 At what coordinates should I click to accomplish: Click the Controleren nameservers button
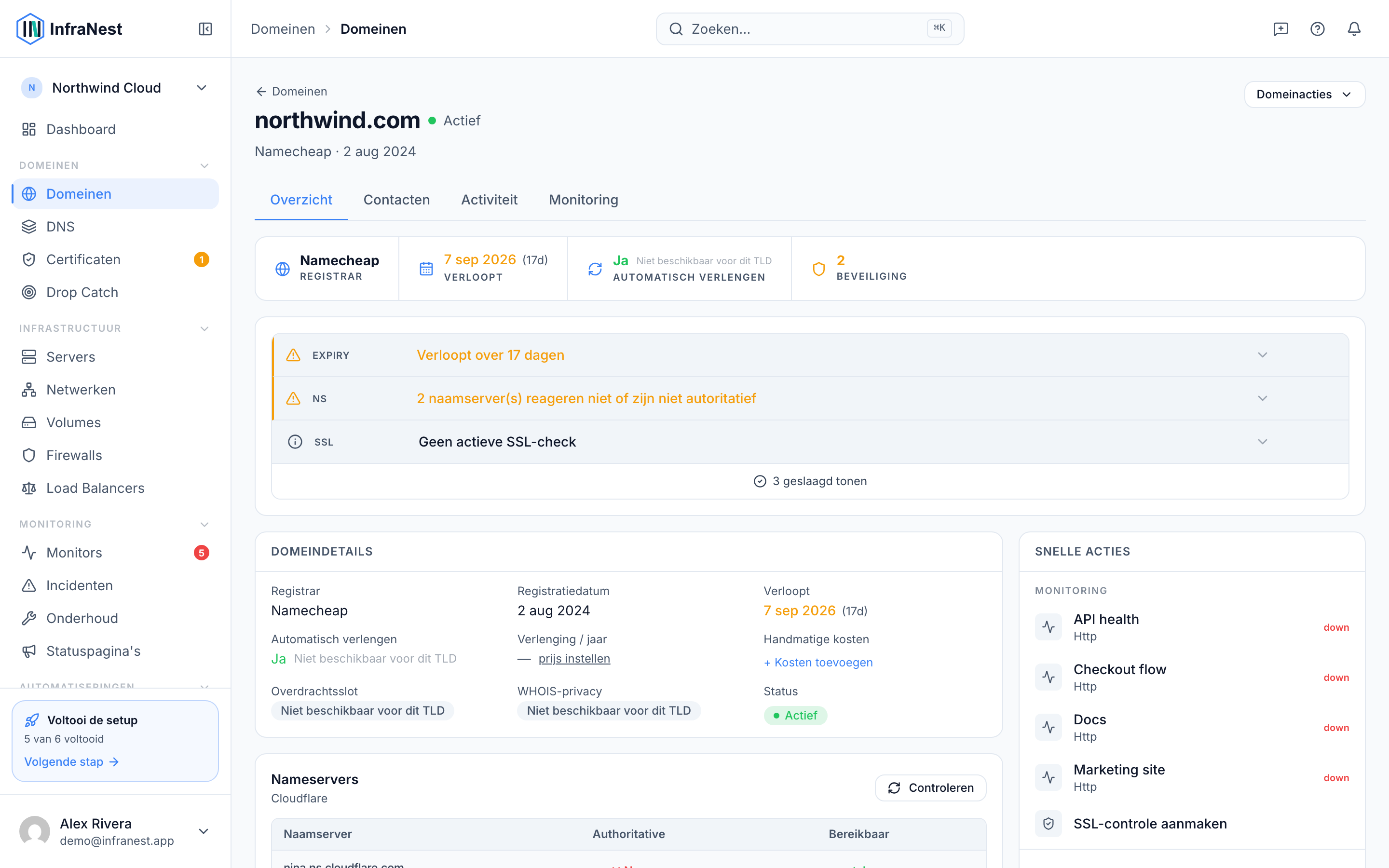(x=930, y=787)
